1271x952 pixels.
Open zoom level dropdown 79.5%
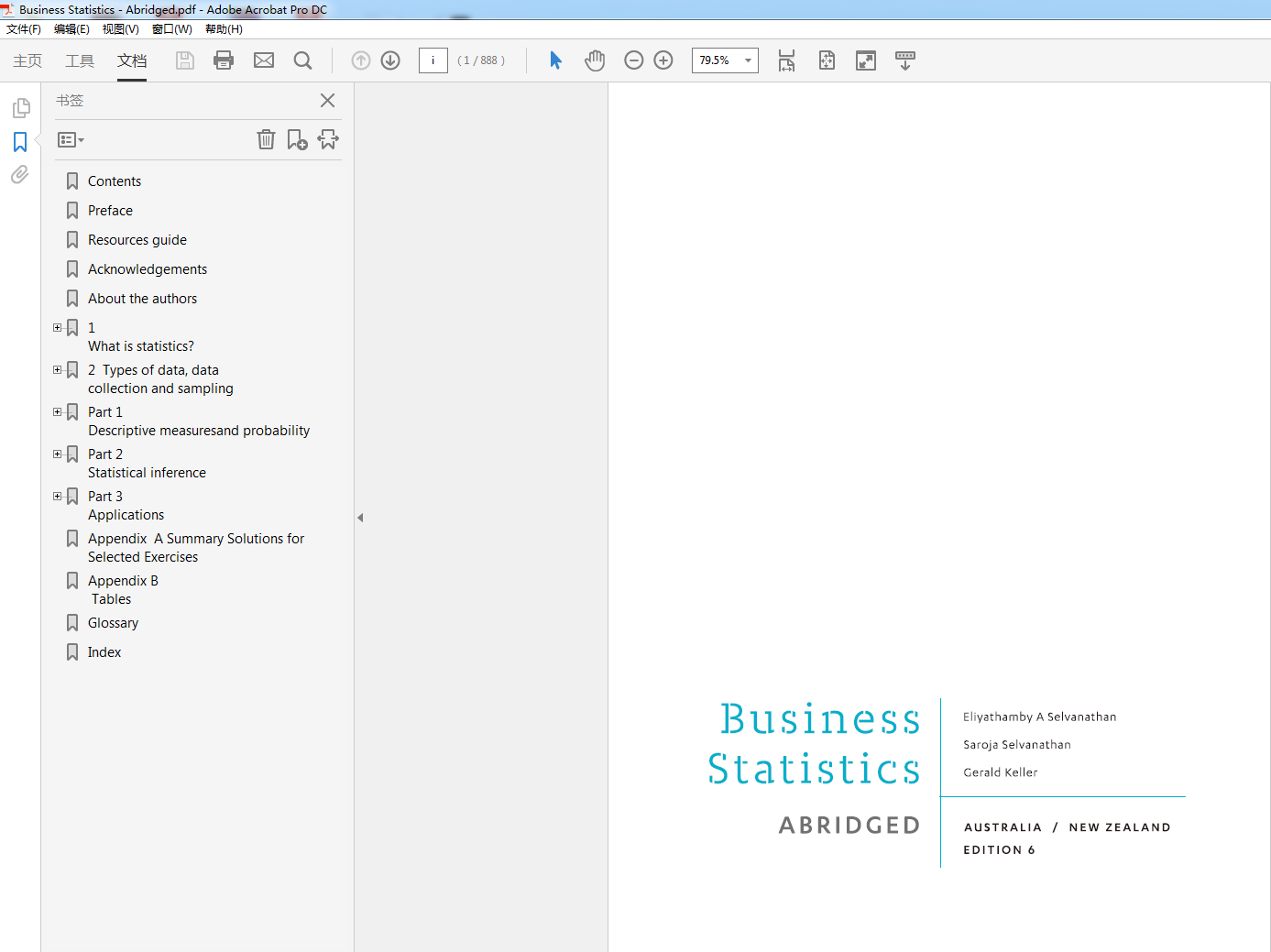click(748, 60)
